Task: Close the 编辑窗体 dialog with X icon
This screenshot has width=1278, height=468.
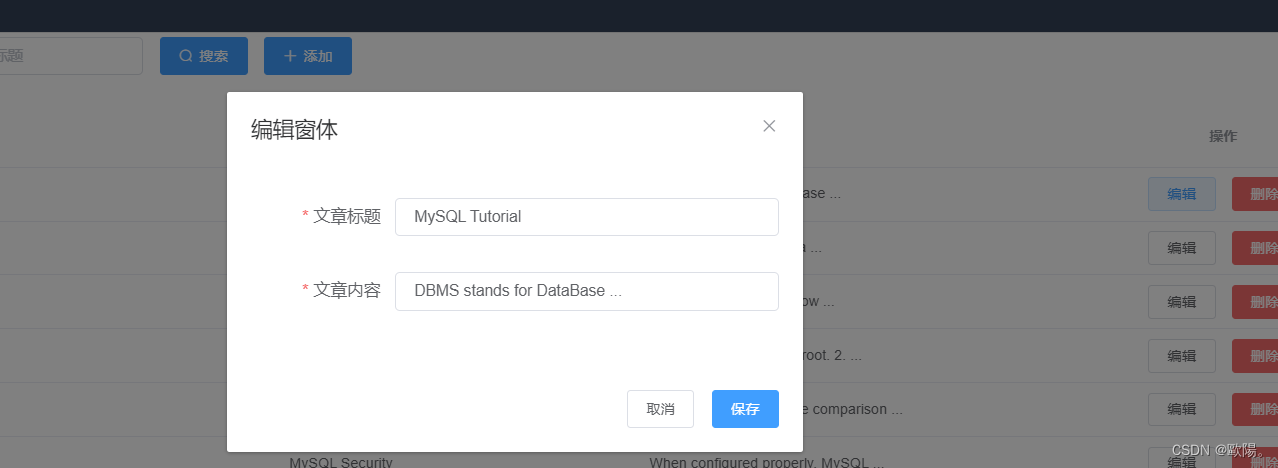Action: click(769, 126)
